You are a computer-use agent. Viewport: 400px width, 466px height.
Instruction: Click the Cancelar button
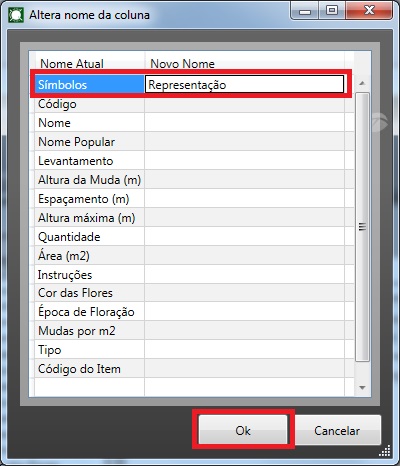(x=337, y=430)
